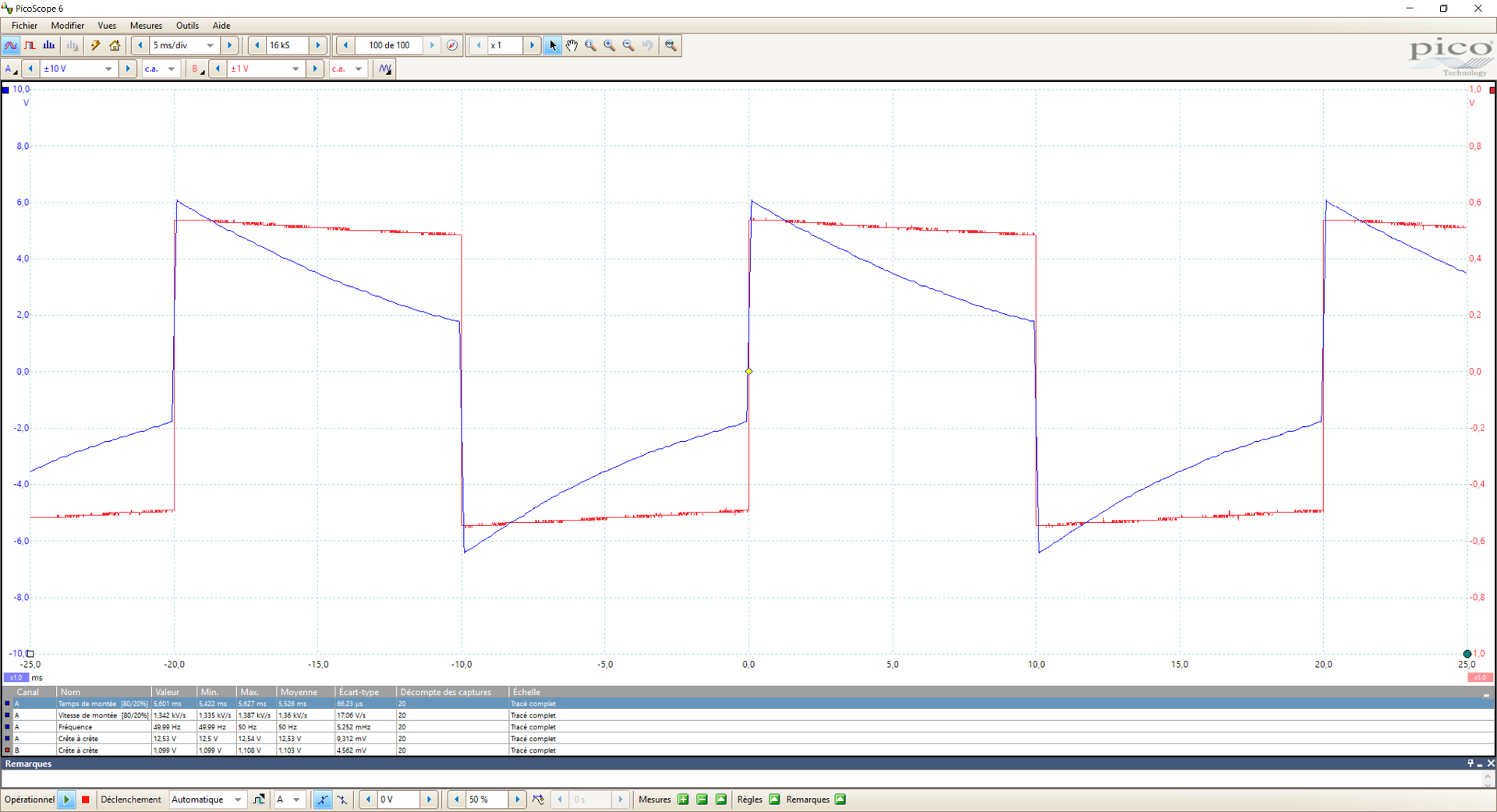The height and width of the screenshot is (812, 1497).
Task: Open trigger channel A dropdown
Action: [288, 800]
